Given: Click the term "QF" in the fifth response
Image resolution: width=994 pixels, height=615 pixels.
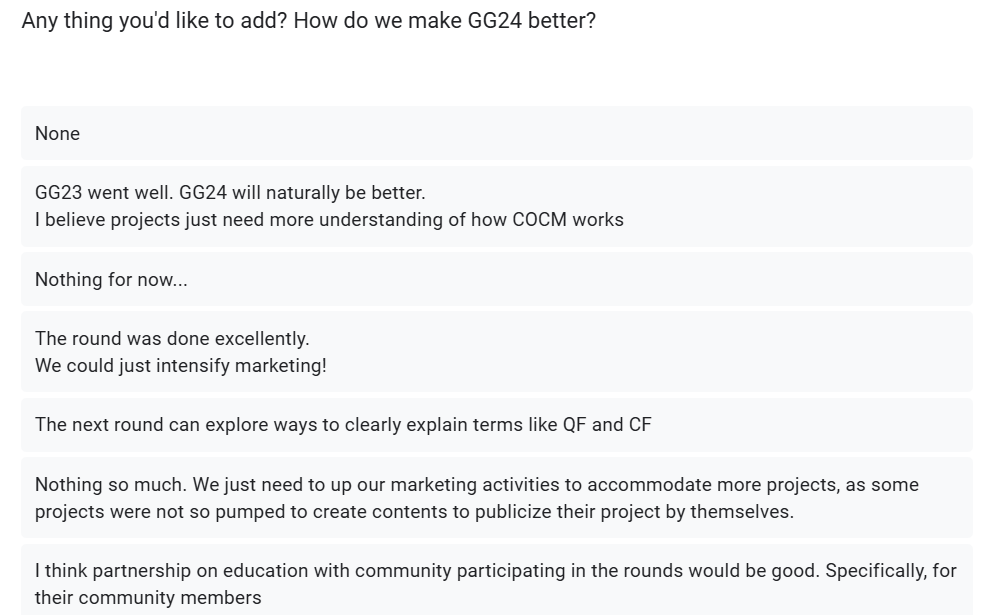Looking at the screenshot, I should (x=574, y=425).
